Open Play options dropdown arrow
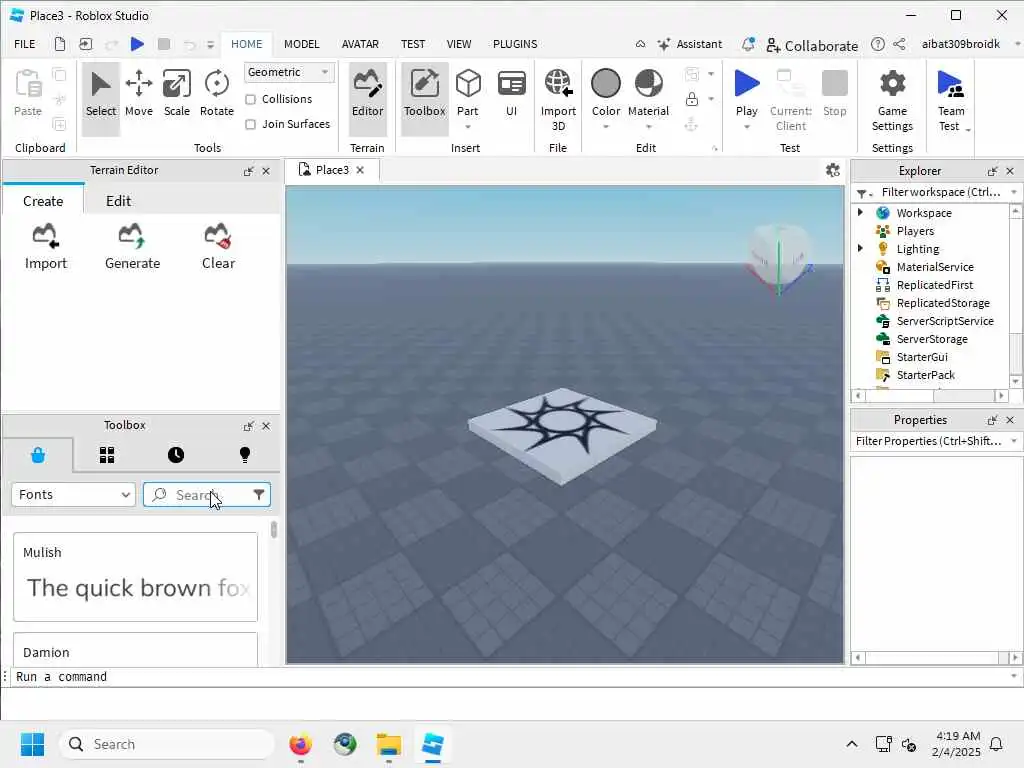Viewport: 1024px width, 768px height. [x=746, y=127]
